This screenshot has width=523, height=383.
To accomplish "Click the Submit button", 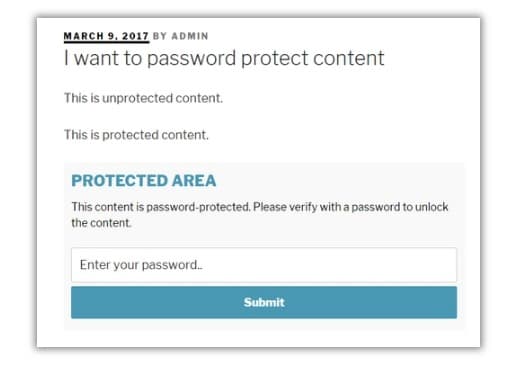I will click(x=264, y=302).
